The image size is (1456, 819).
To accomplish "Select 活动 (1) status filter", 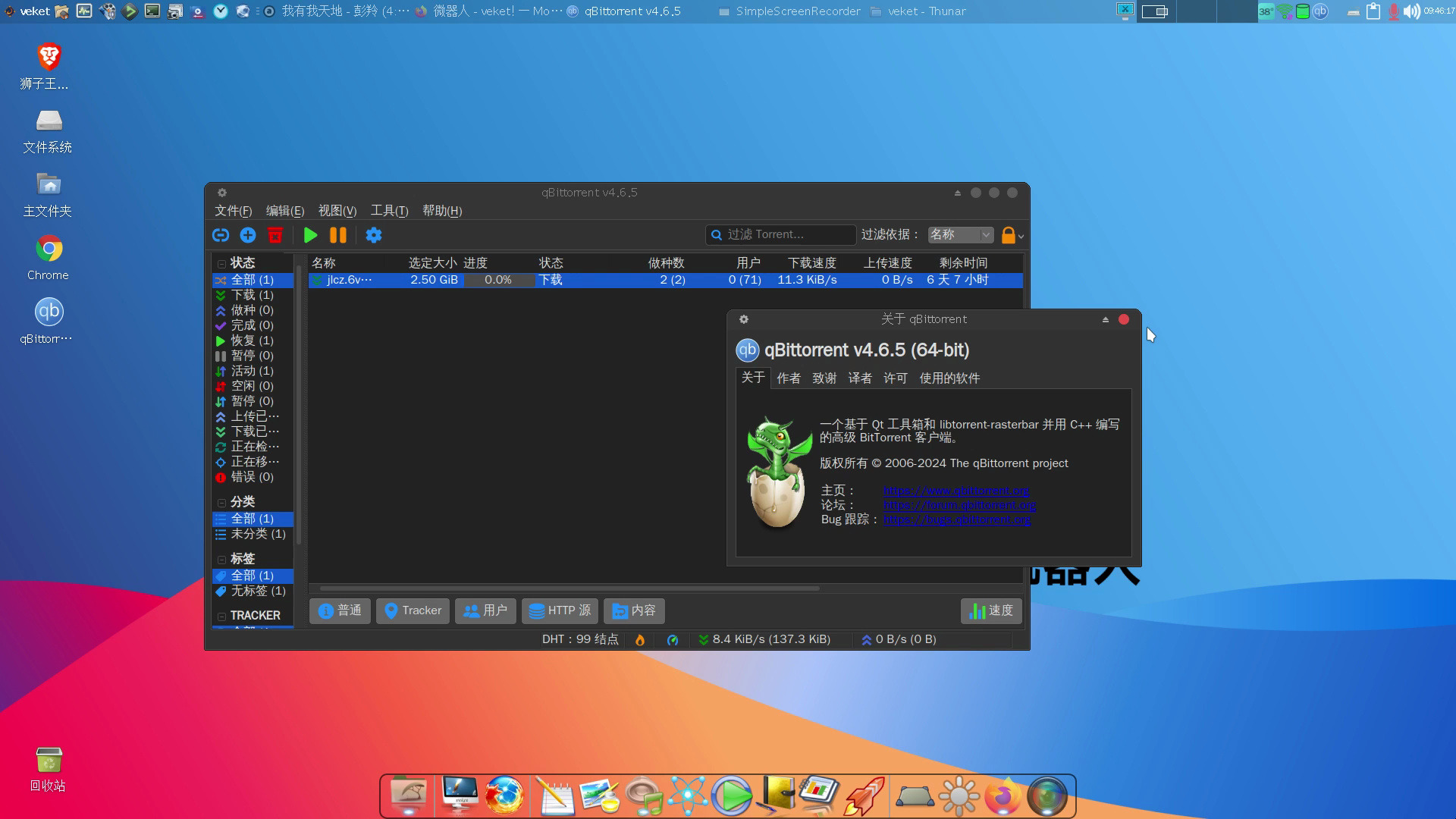I will tap(253, 371).
